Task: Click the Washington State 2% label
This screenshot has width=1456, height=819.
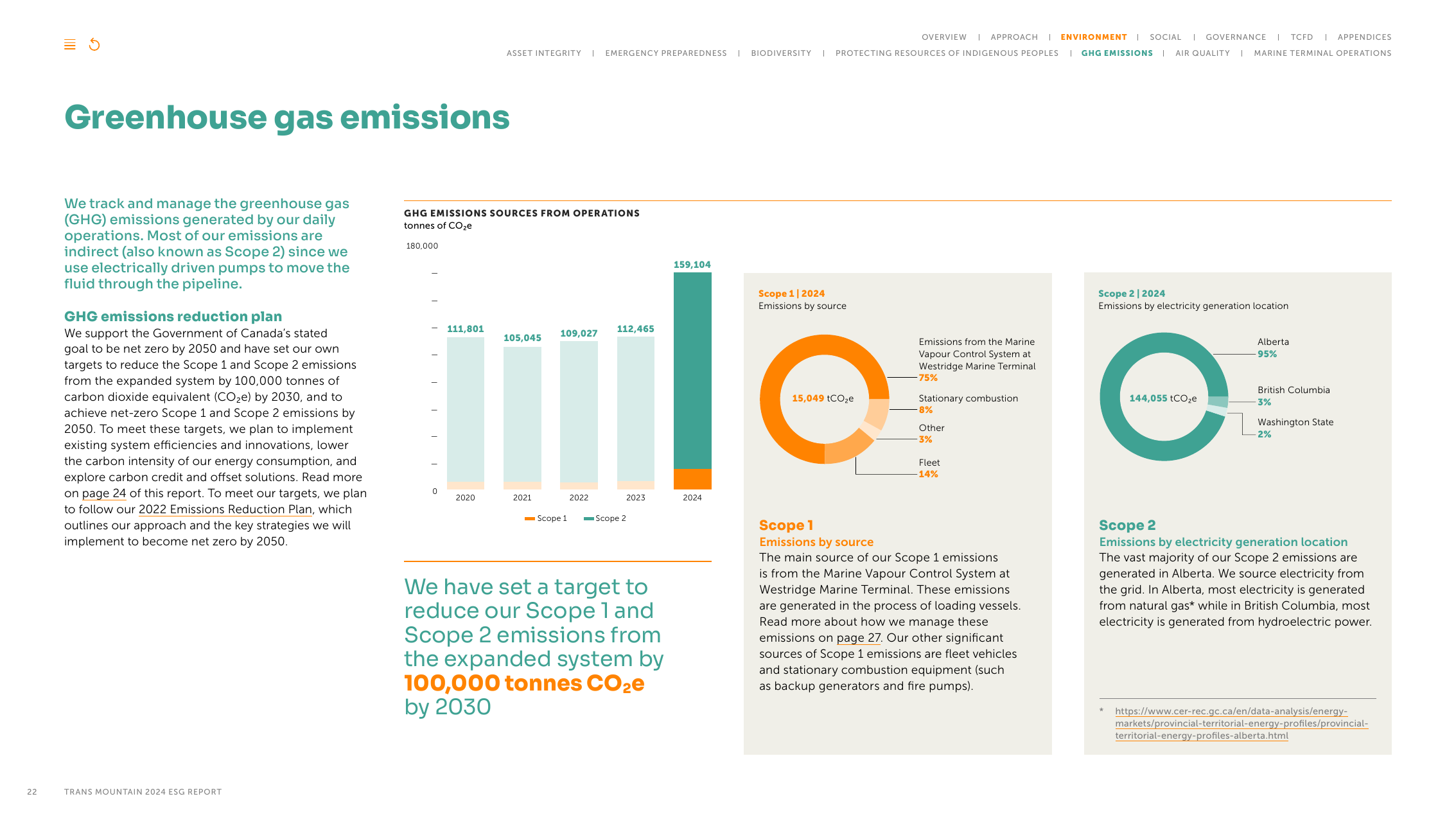Action: [1295, 428]
